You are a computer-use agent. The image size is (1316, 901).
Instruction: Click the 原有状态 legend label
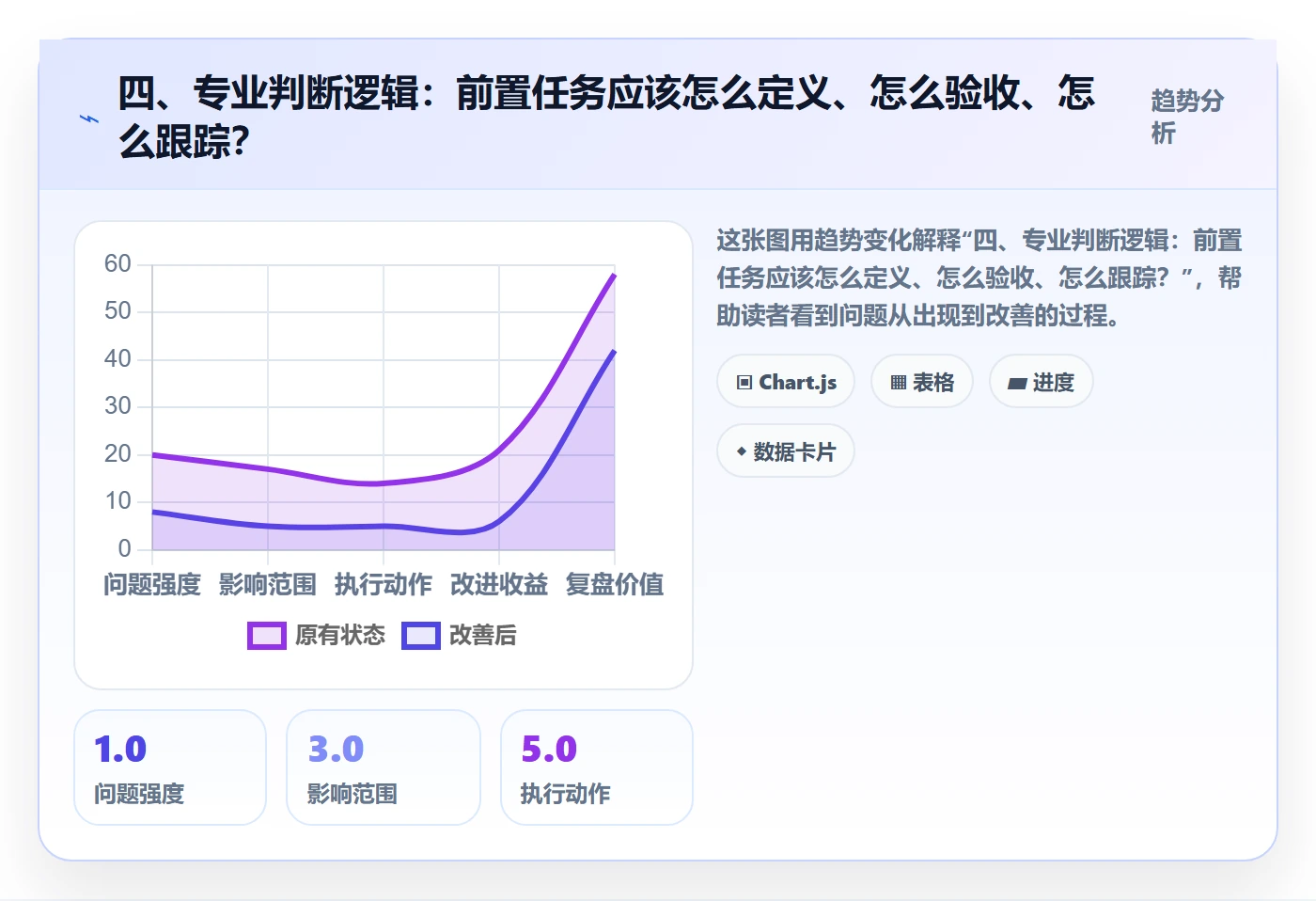click(340, 636)
